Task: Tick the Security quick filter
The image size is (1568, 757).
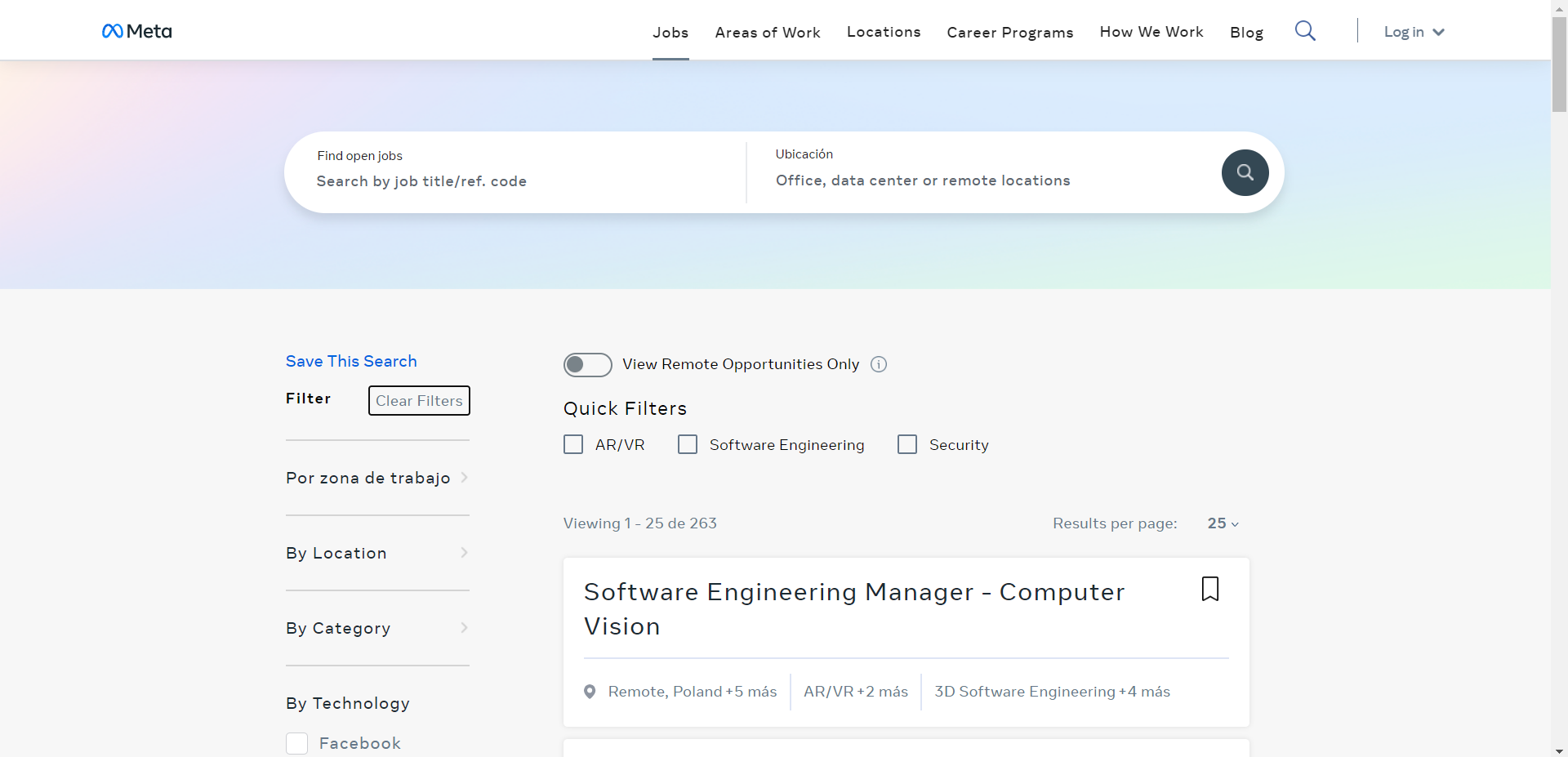Action: [907, 444]
